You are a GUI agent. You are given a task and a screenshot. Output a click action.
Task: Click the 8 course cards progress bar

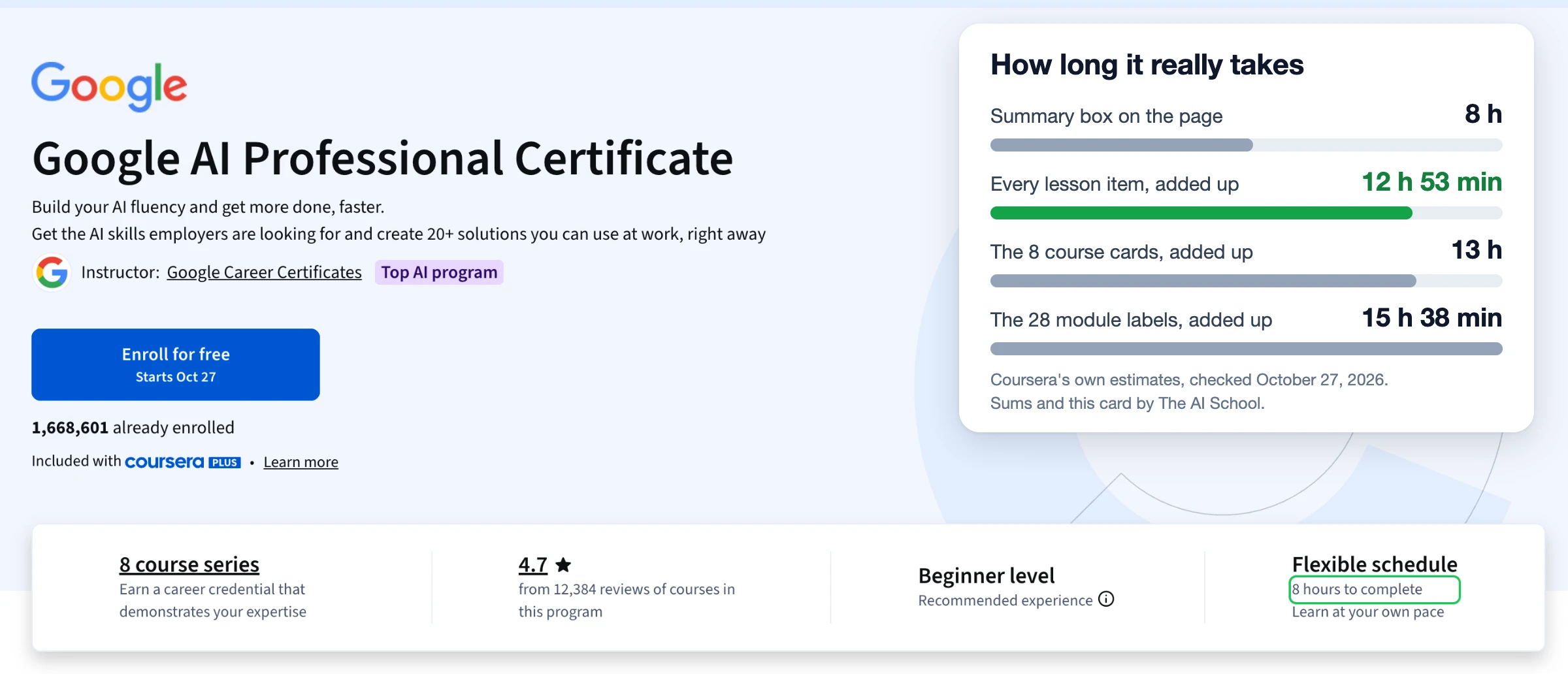pyautogui.click(x=1246, y=281)
